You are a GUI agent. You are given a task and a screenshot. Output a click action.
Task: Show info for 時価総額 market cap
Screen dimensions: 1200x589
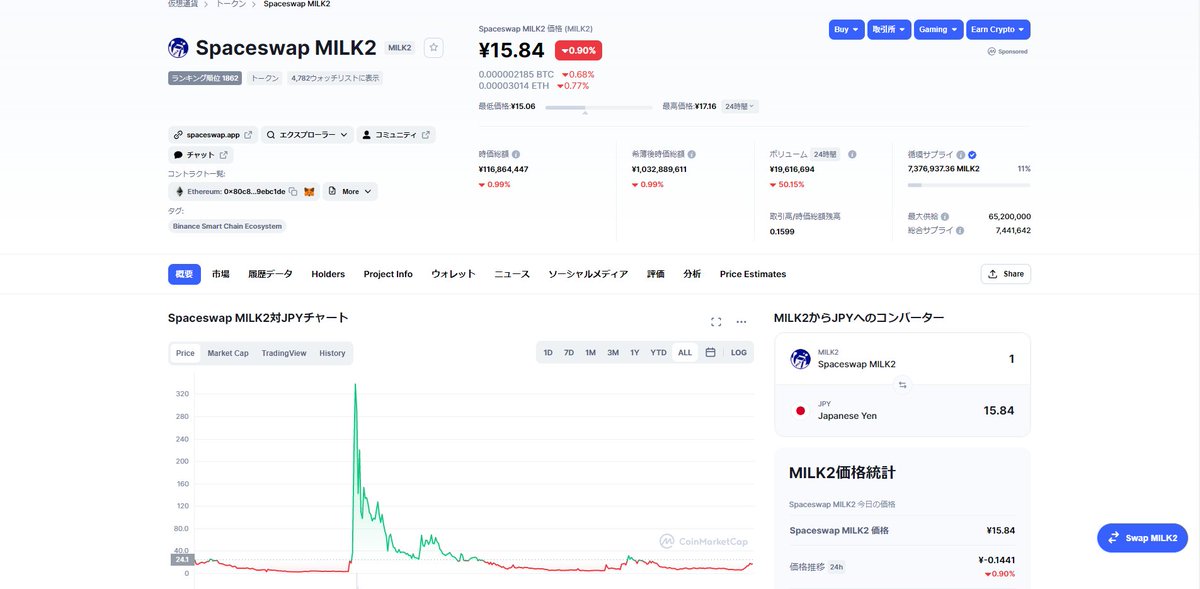tap(516, 155)
